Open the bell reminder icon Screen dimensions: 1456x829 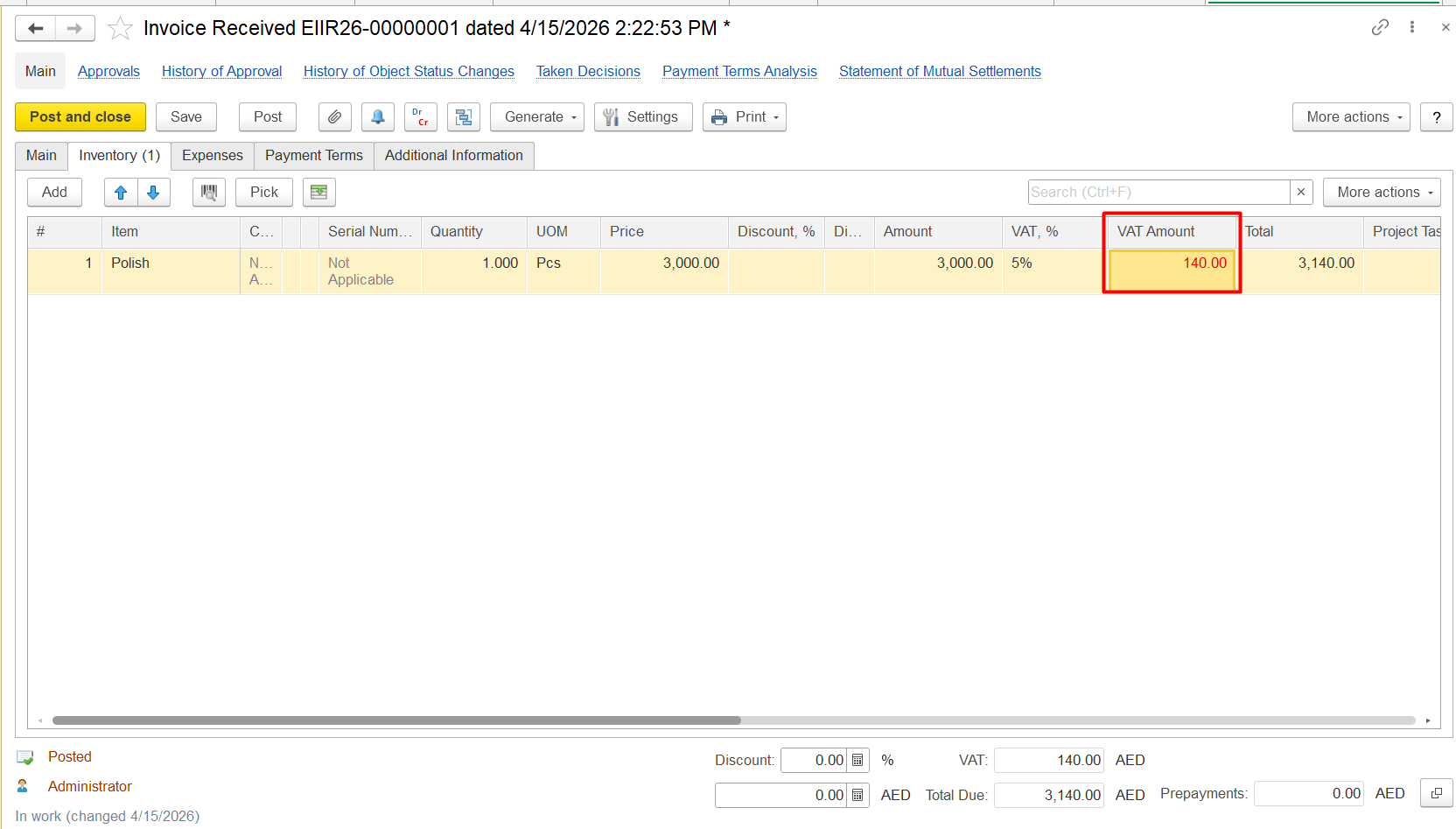point(377,117)
